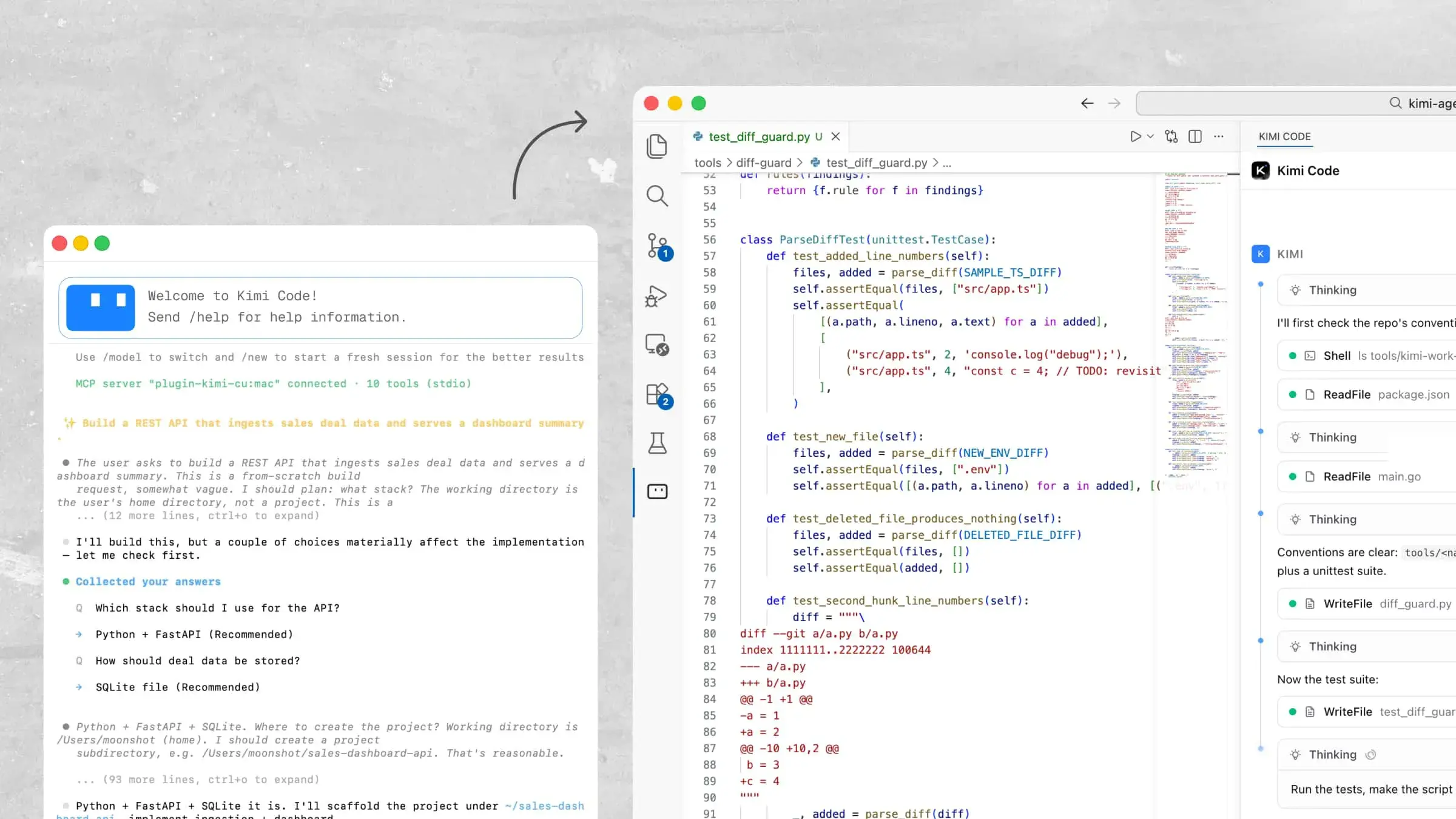Click the ~/sales-dash path link in terminal
The width and height of the screenshot is (1456, 819).
coord(544,806)
